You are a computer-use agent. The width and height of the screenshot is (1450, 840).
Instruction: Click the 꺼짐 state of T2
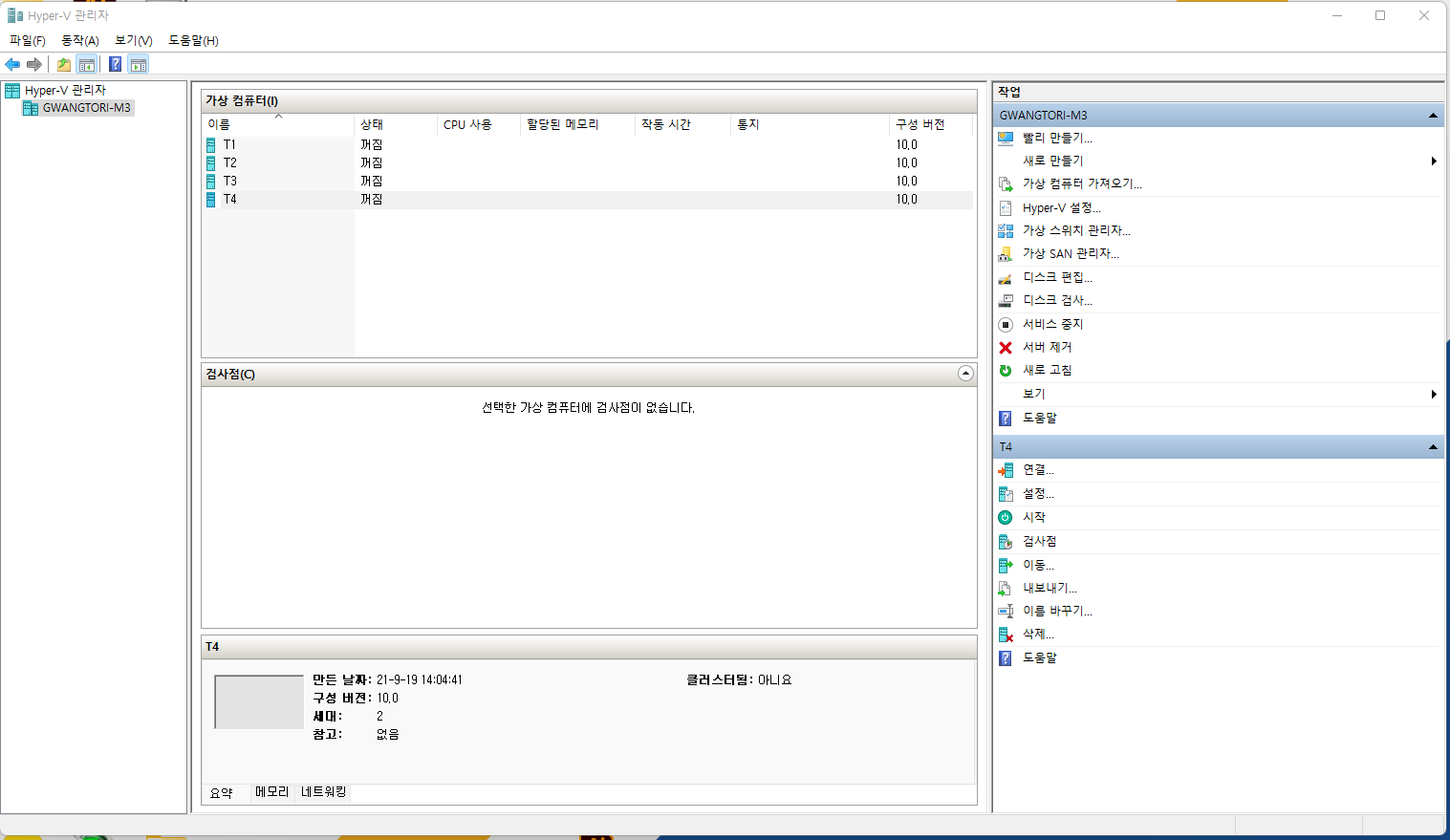pos(372,162)
